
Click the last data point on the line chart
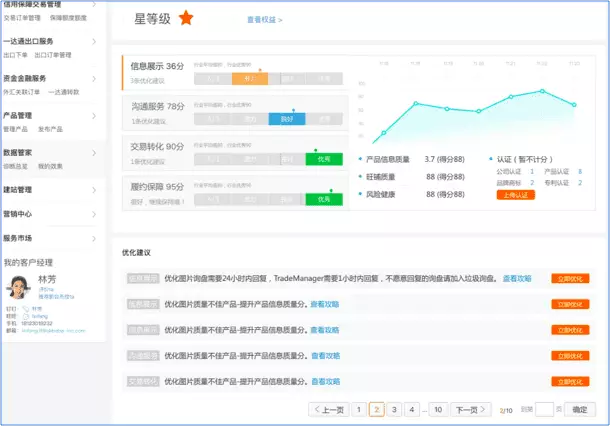pyautogui.click(x=574, y=104)
